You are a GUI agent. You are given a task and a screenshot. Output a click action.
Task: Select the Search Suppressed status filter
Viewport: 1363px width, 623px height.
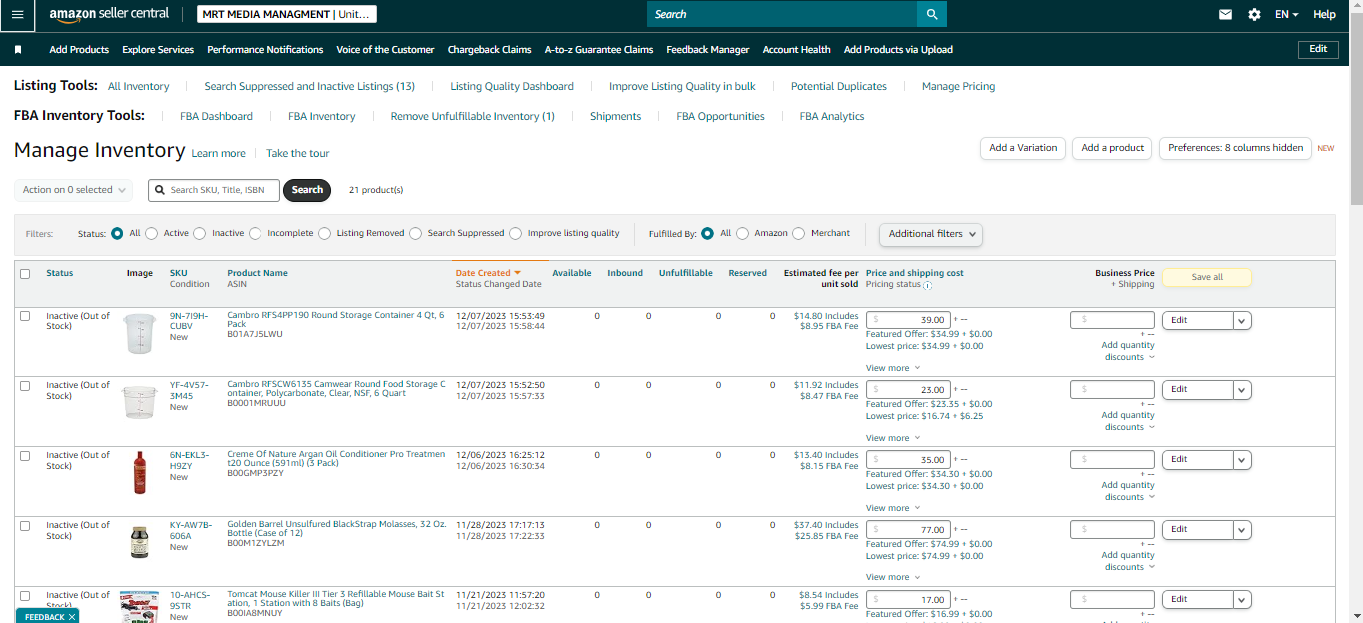[x=416, y=233]
